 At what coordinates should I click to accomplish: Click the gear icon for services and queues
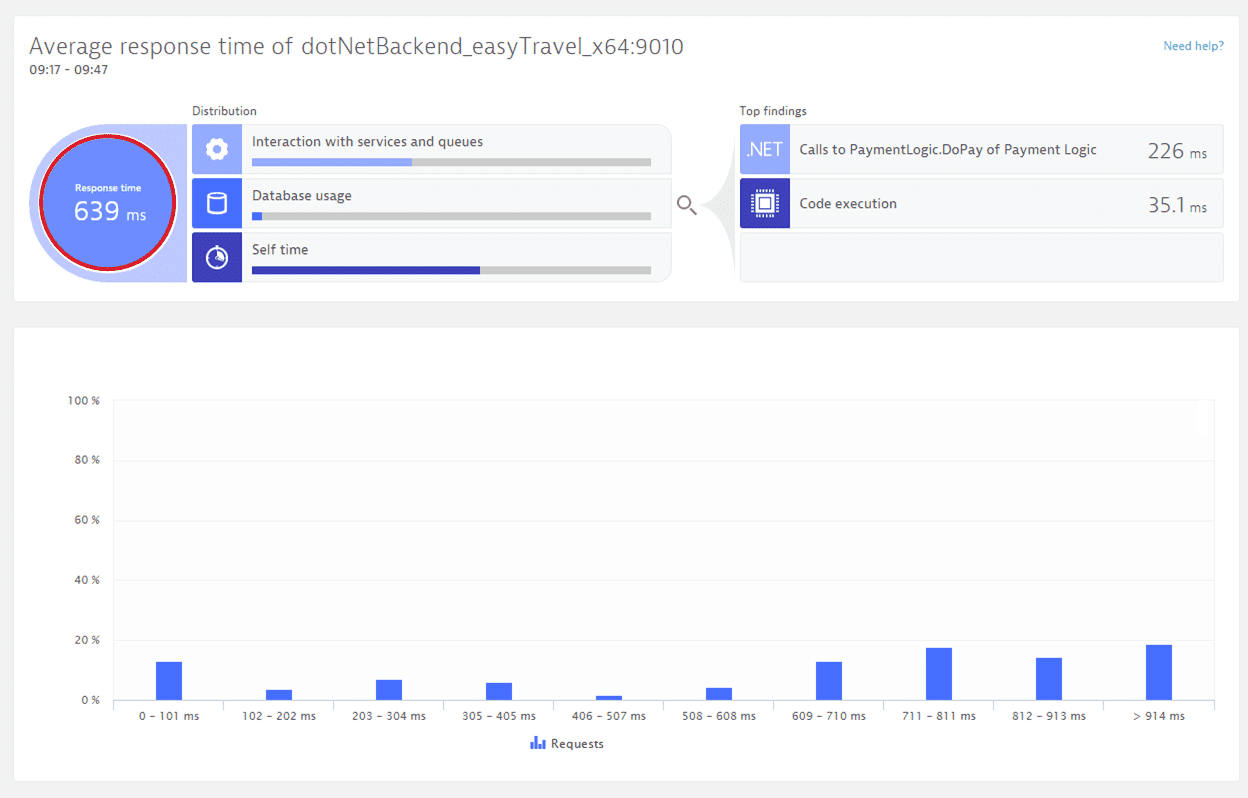point(217,150)
